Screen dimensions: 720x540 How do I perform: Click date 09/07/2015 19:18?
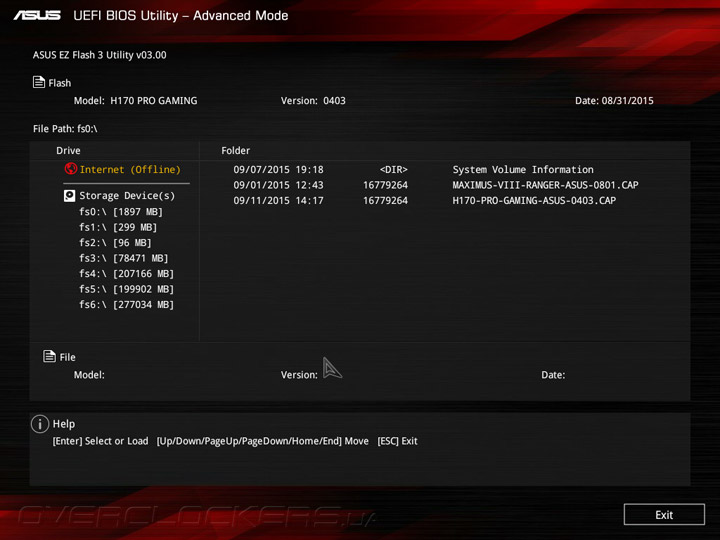(278, 169)
